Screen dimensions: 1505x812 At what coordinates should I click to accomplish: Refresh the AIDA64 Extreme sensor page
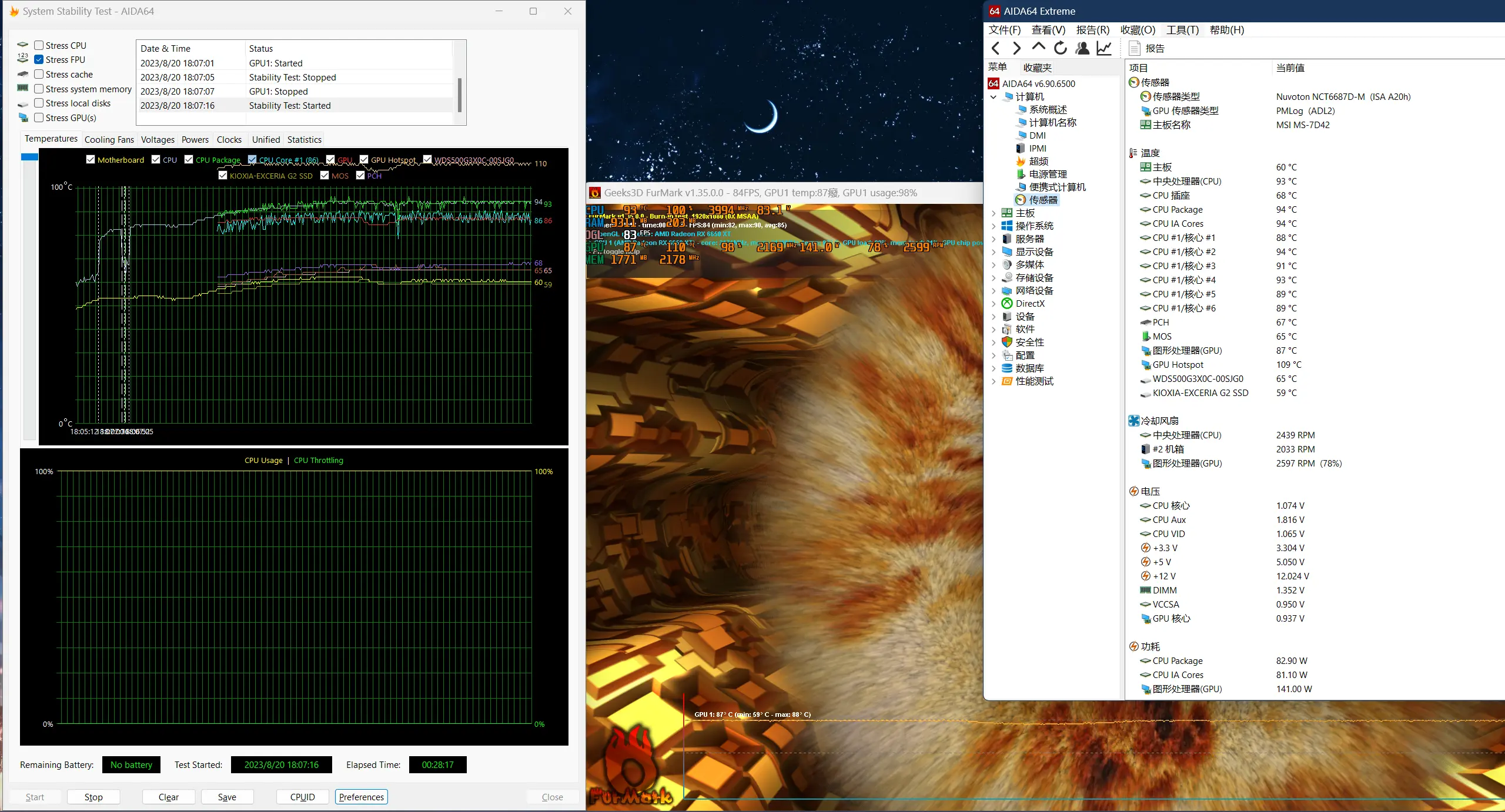tap(1060, 48)
